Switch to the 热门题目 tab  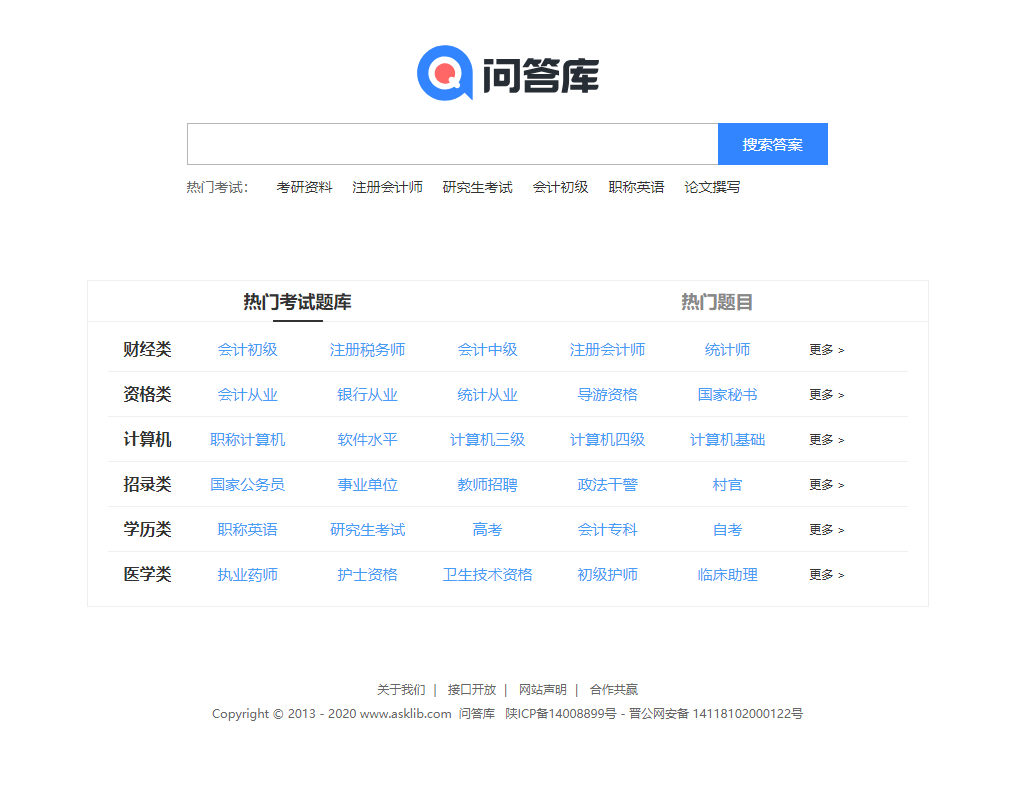(717, 302)
